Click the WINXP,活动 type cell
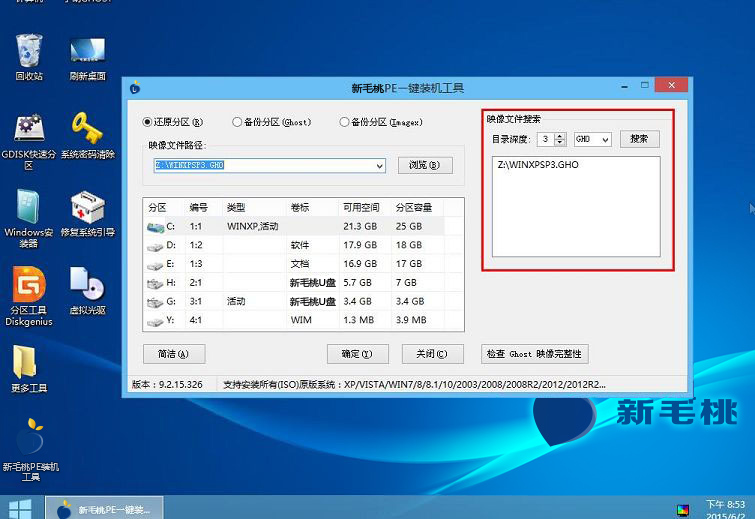 (252, 226)
